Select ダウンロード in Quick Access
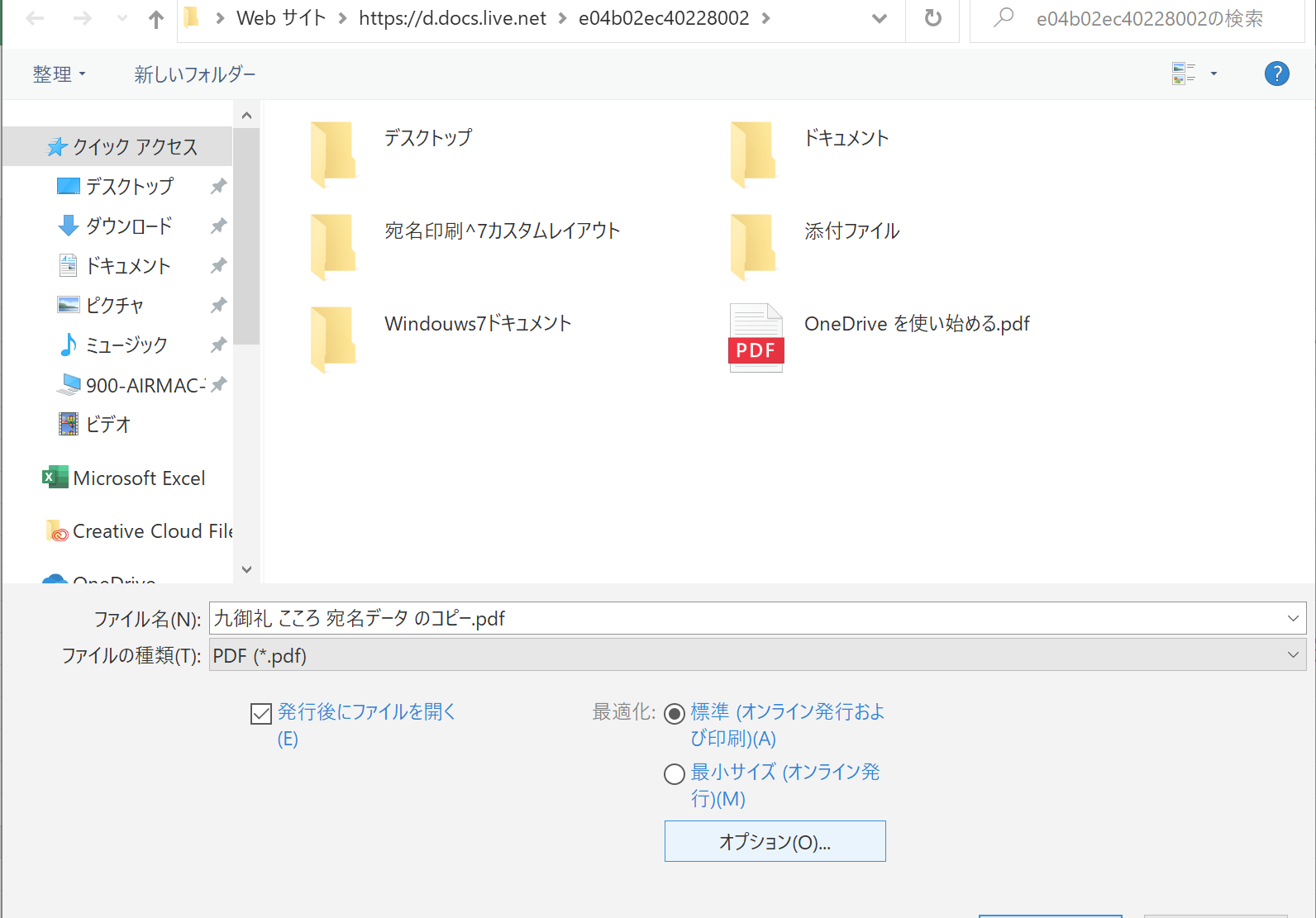 point(128,226)
